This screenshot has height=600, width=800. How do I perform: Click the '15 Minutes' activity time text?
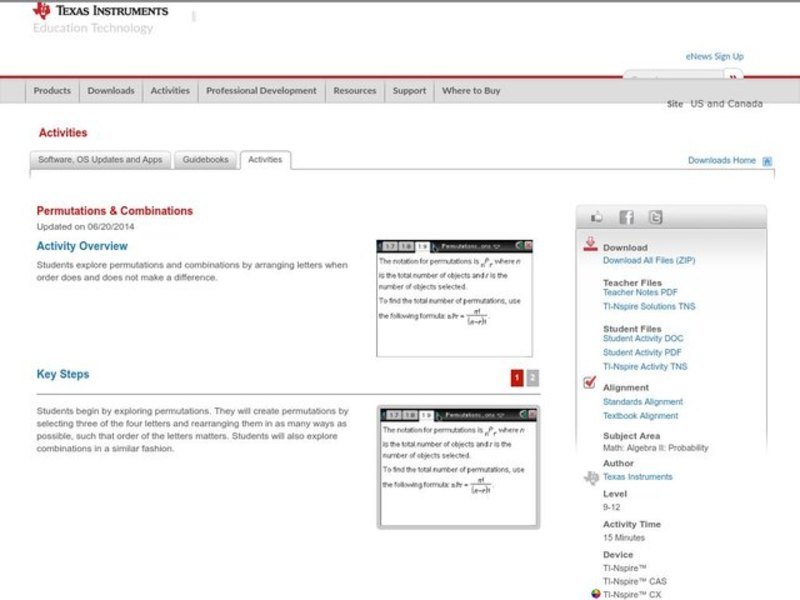(623, 538)
